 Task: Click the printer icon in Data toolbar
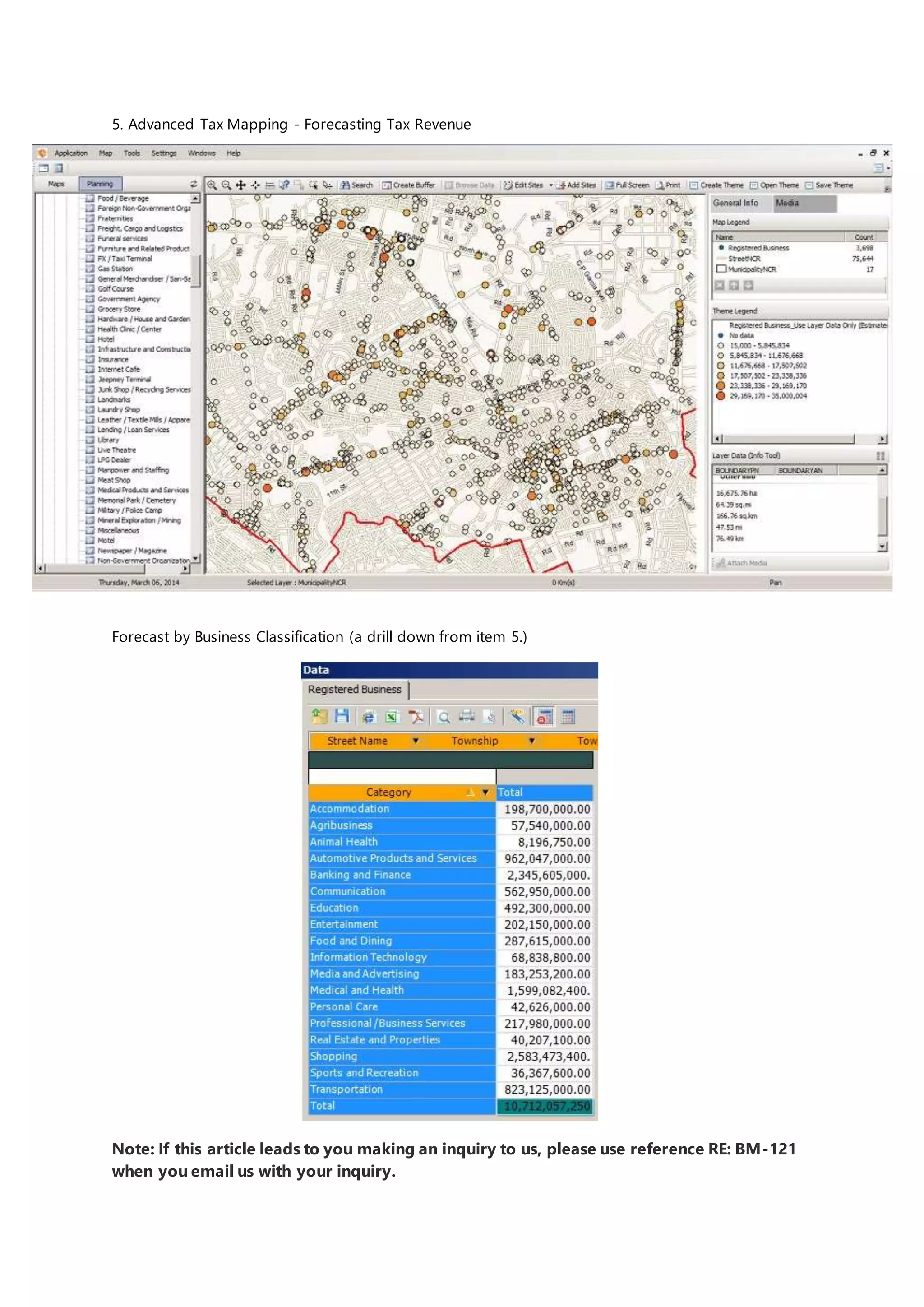click(x=467, y=716)
